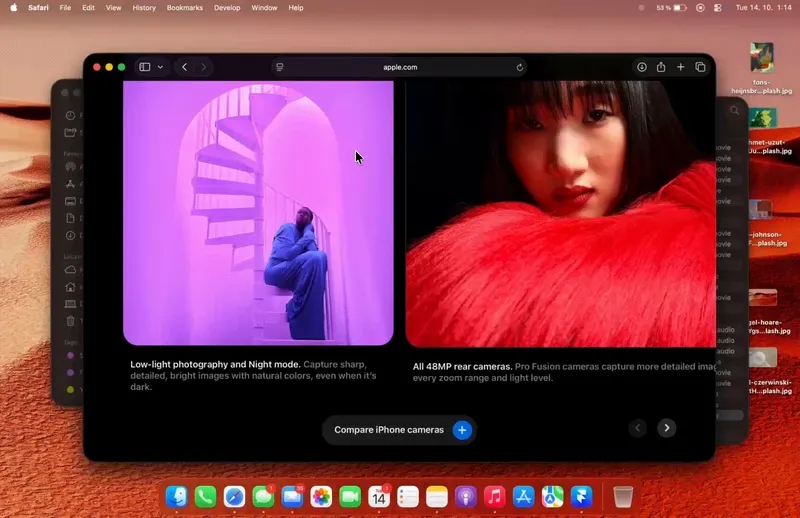Select hmet-uzut desktop image file
Image resolution: width=800 pixels, height=518 pixels.
[x=770, y=131]
